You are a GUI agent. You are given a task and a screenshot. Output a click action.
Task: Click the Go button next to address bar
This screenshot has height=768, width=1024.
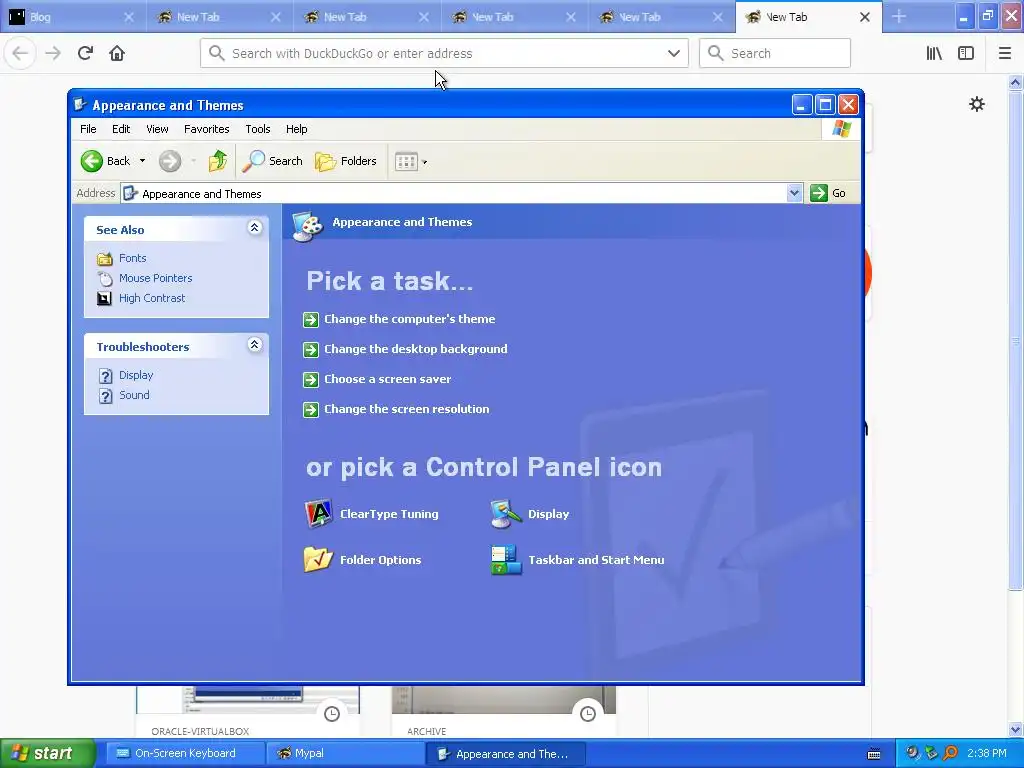828,193
